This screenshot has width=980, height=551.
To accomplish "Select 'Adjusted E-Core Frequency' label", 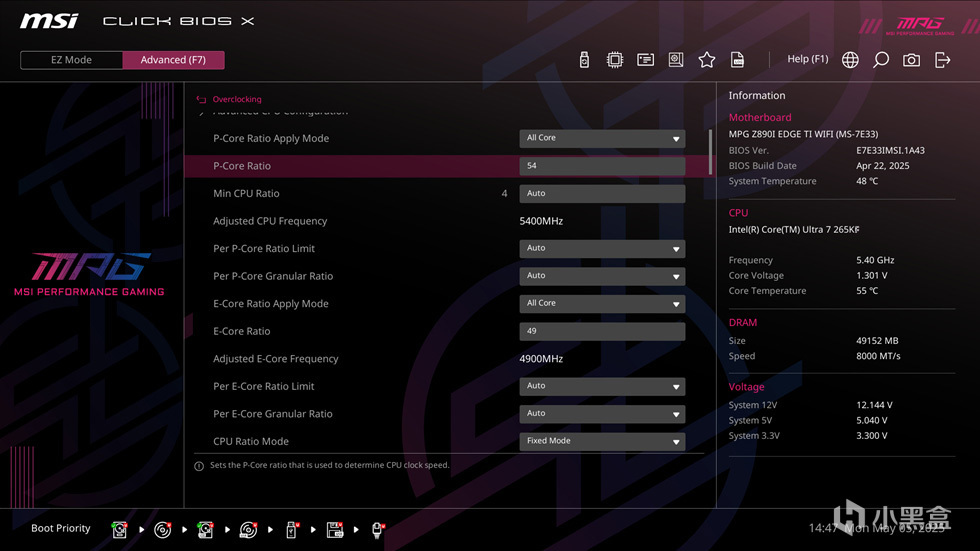I will 276,359.
